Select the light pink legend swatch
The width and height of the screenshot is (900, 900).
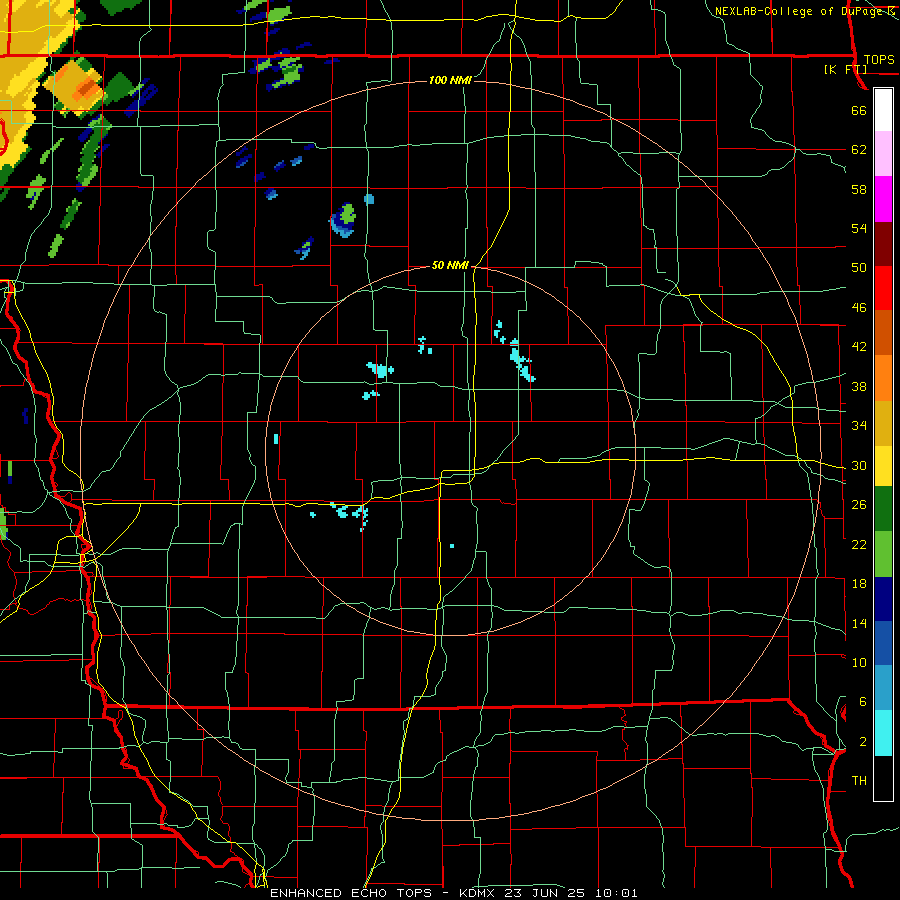click(883, 153)
